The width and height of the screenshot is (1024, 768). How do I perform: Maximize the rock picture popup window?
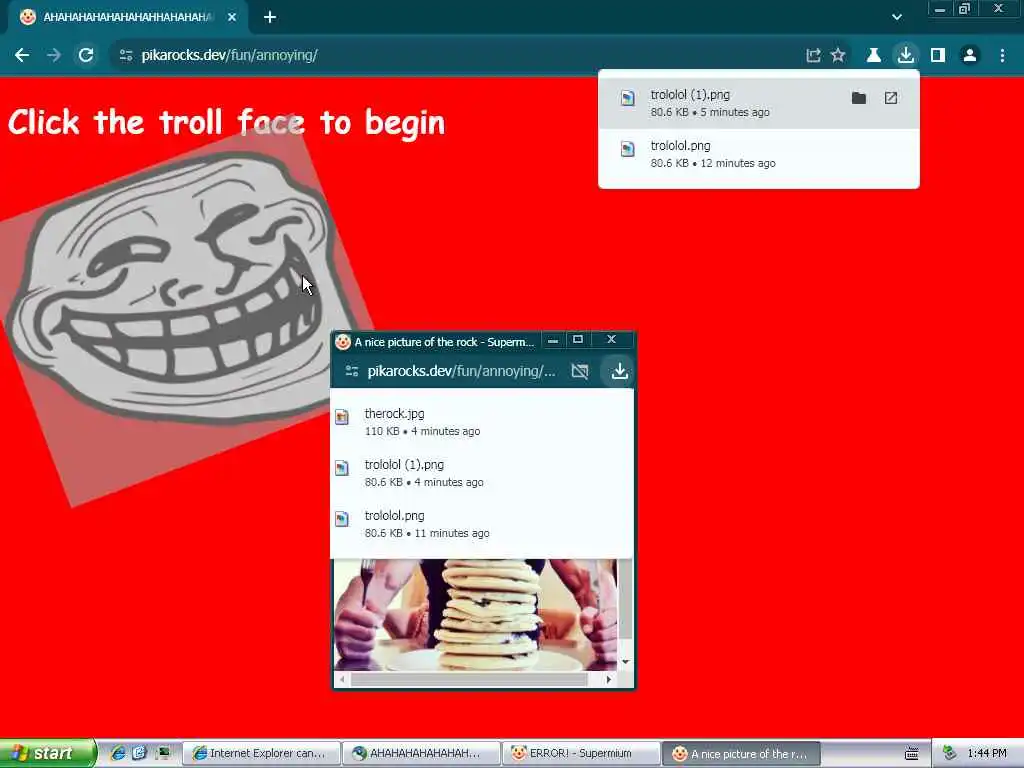coord(578,340)
